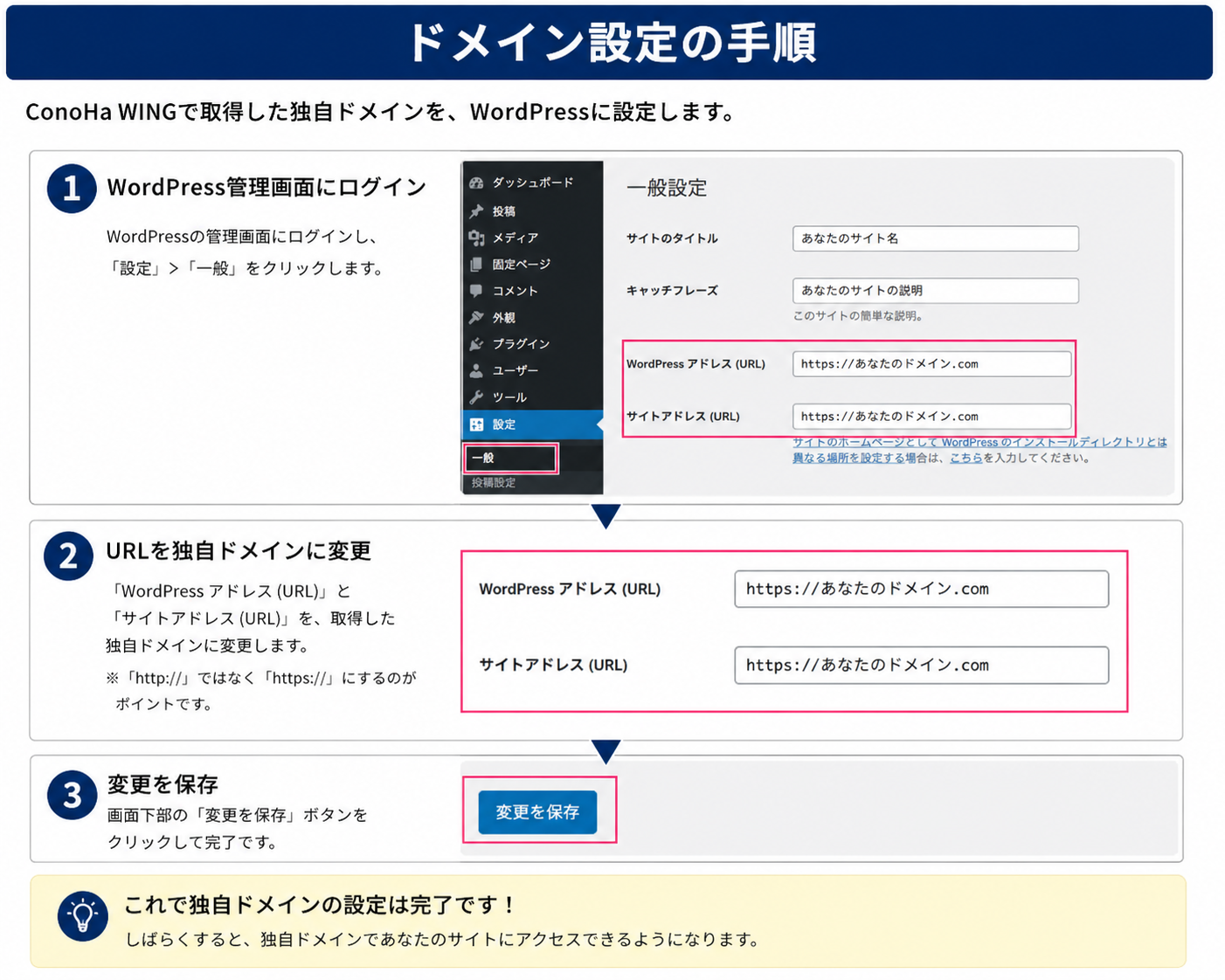This screenshot has height=980, width=1225.
Task: Click the サイトのタイトル input field
Action: [x=935, y=238]
